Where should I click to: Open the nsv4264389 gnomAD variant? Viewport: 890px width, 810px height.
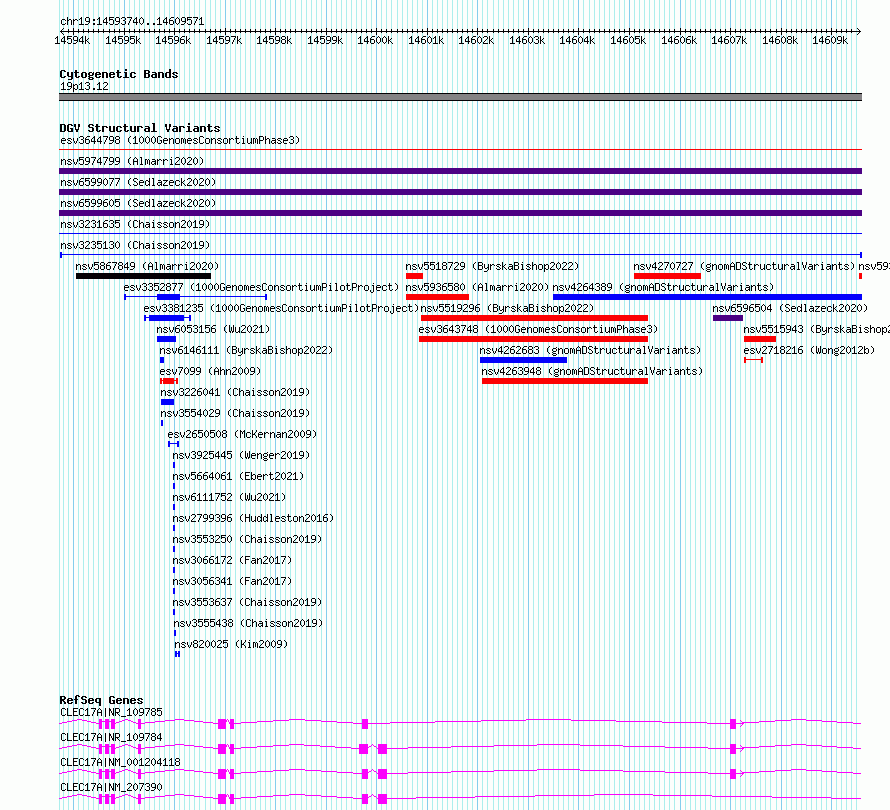pyautogui.click(x=663, y=287)
